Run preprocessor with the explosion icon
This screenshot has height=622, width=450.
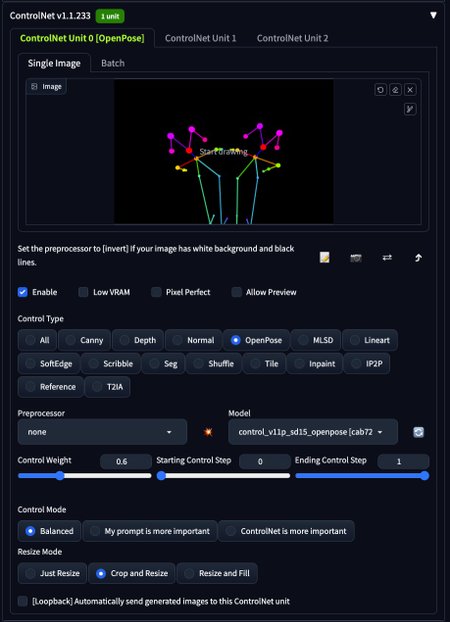click(x=208, y=432)
